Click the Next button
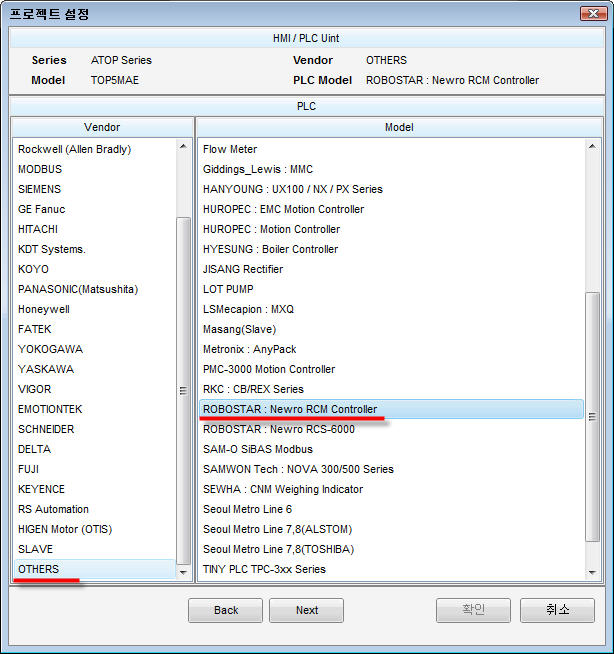 (x=307, y=610)
